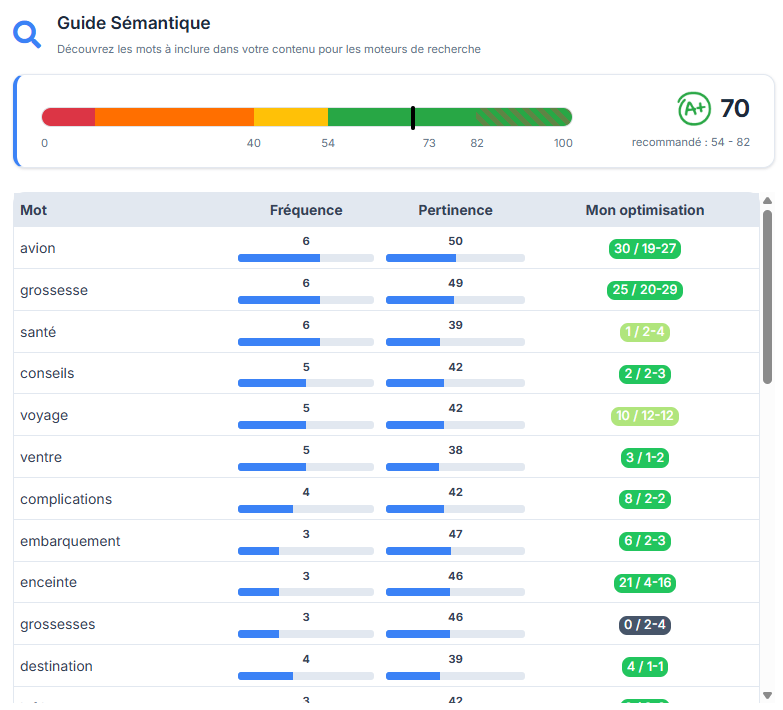Screen dimensions: 783x710
Task: Click the yellow segment of score gauge
Action: pos(291,117)
